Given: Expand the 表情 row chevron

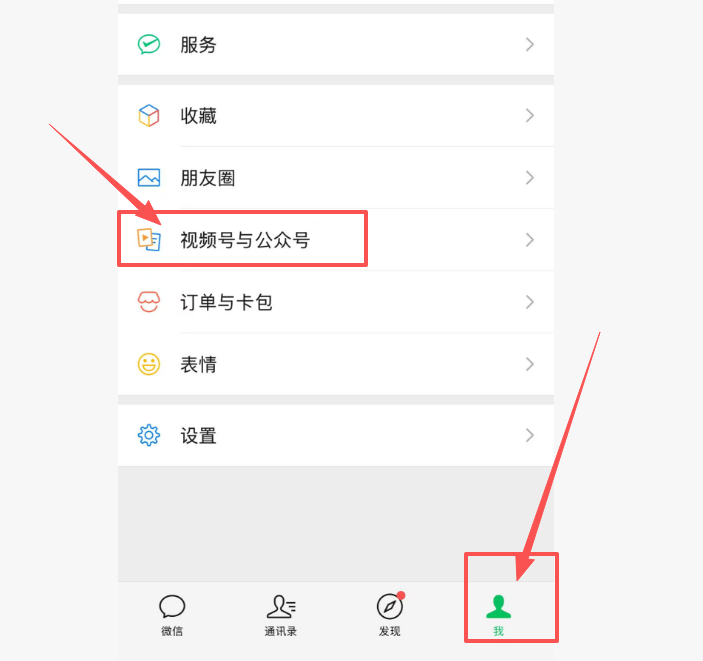Looking at the screenshot, I should 529,364.
